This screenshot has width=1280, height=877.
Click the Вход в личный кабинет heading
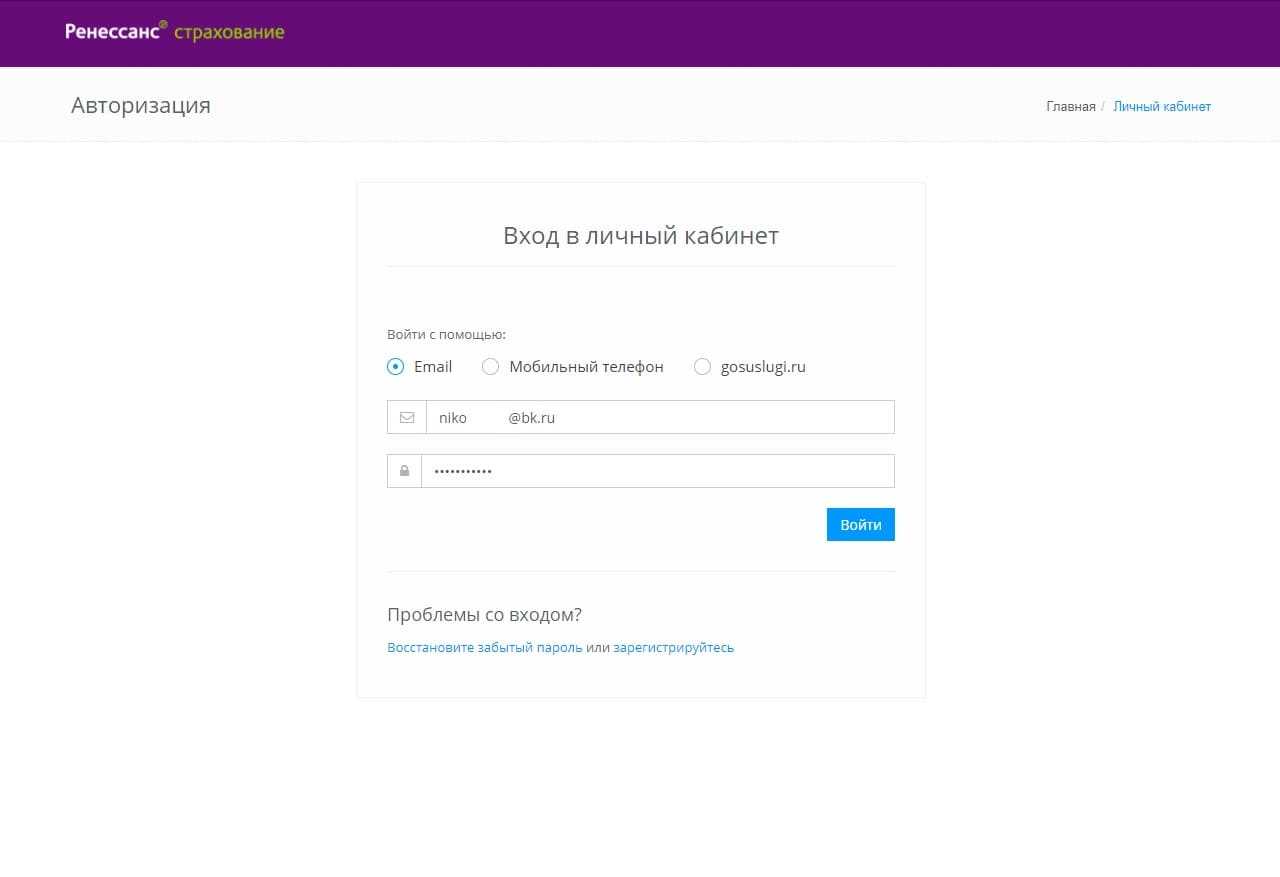tap(640, 236)
